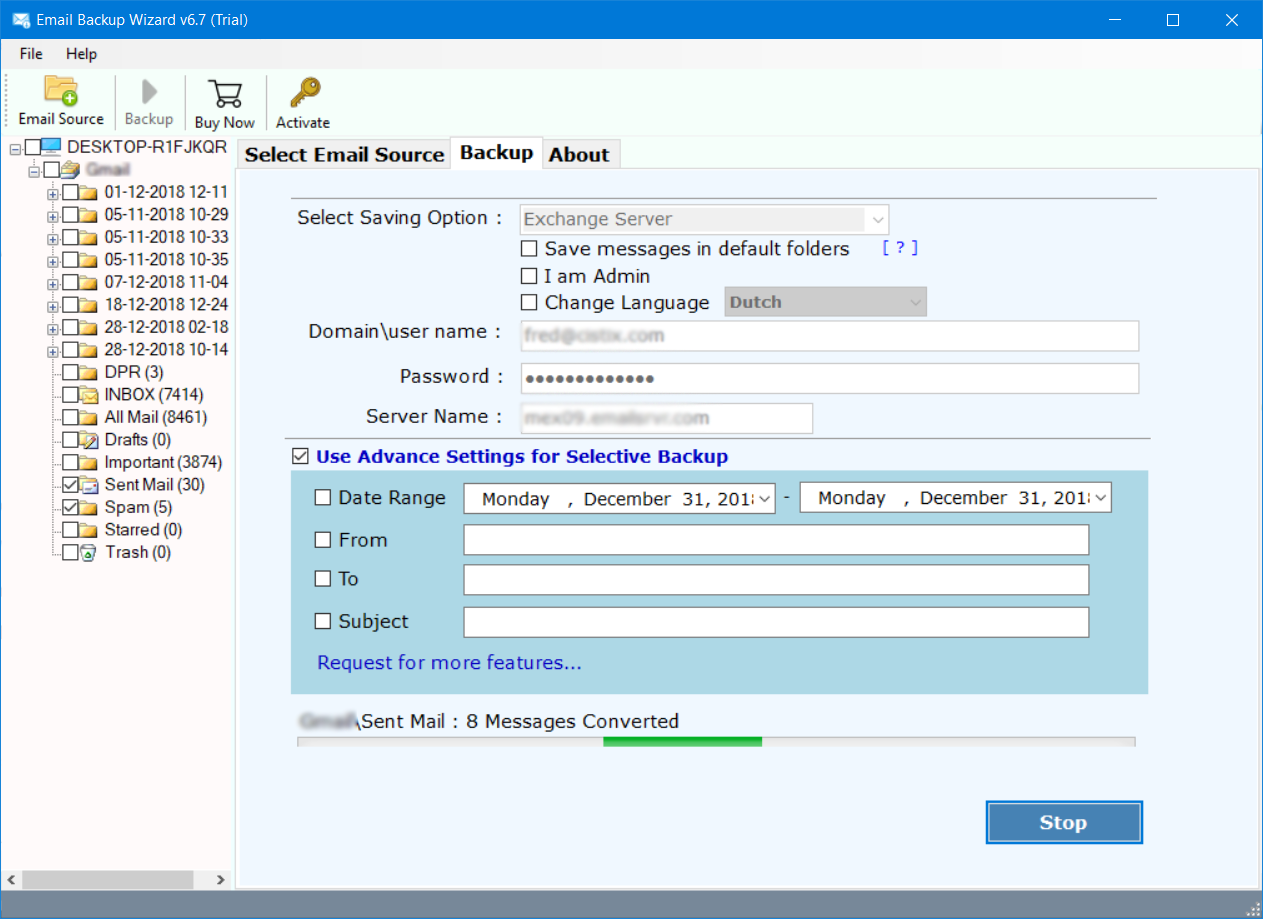
Task: Open the end date picker dropdown
Action: point(1101,498)
